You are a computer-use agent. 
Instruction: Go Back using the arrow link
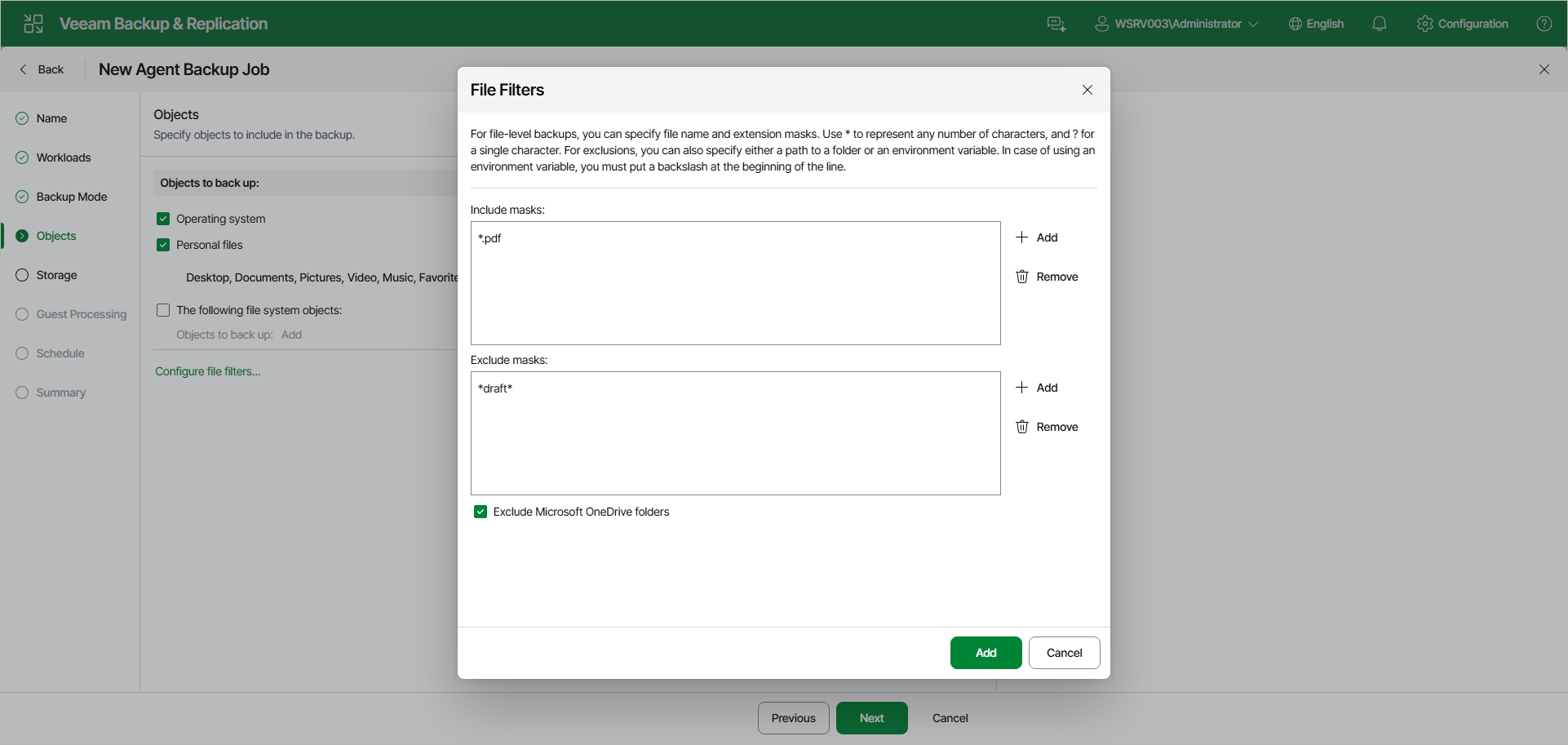(x=42, y=69)
